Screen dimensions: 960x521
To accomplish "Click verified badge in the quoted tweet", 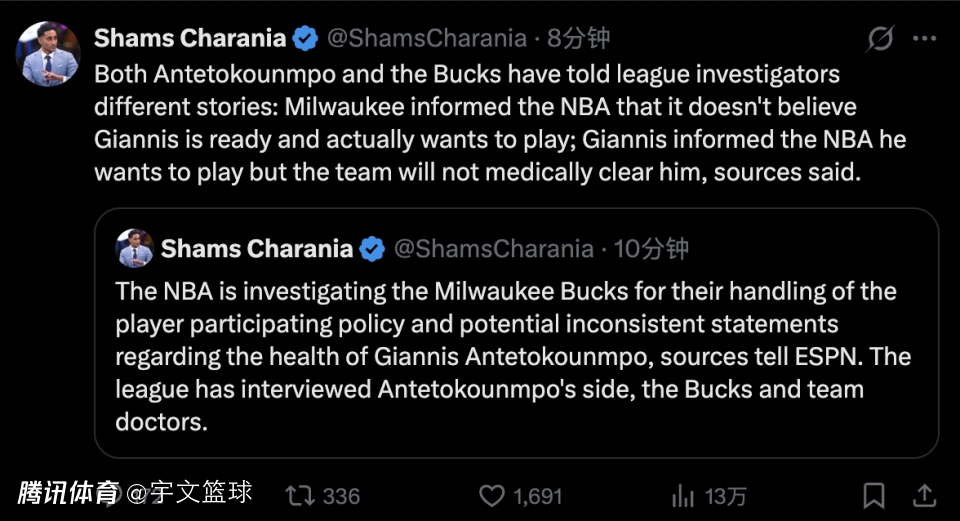I will point(372,248).
